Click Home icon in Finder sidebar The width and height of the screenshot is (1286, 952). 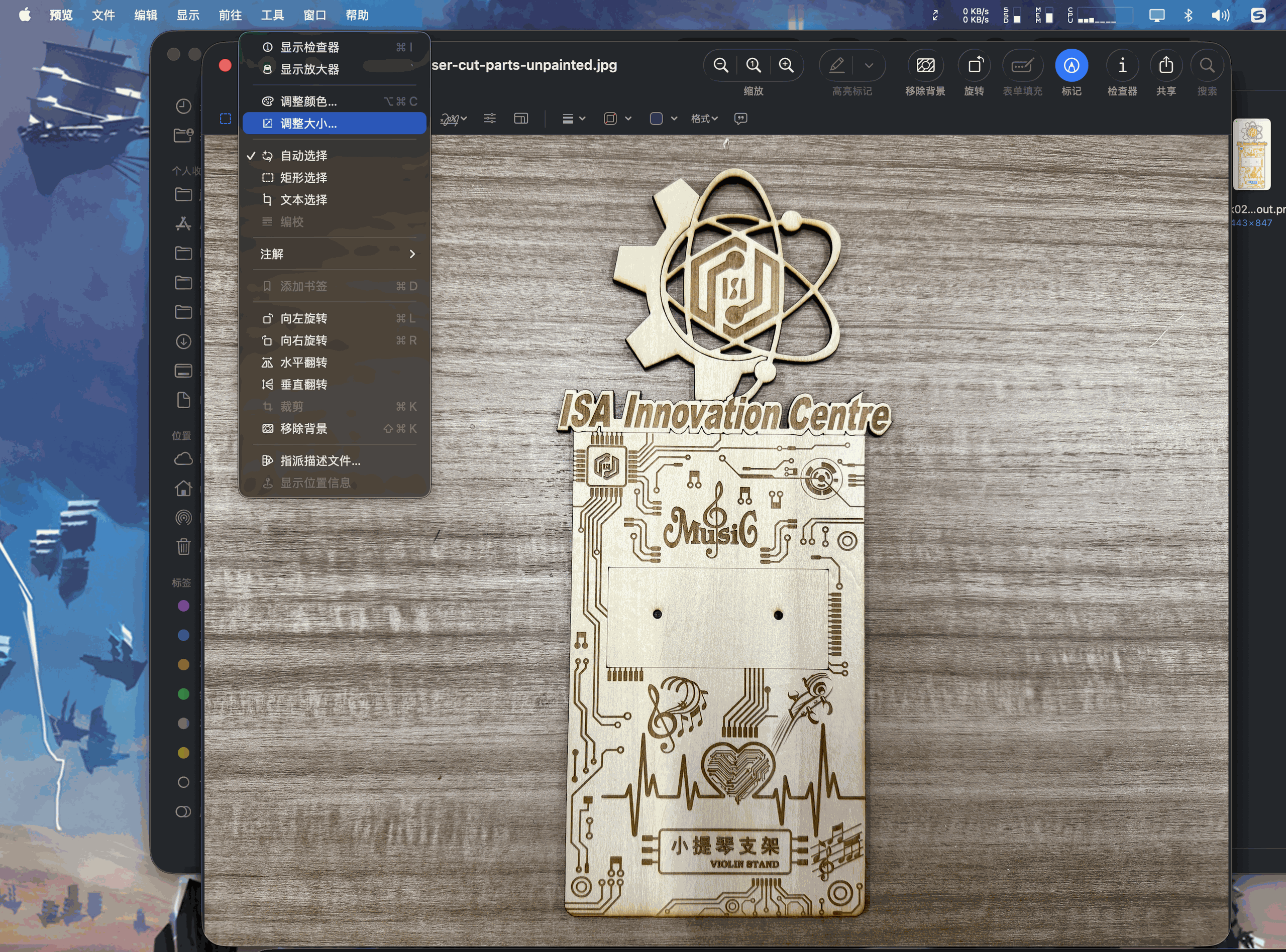(x=183, y=488)
